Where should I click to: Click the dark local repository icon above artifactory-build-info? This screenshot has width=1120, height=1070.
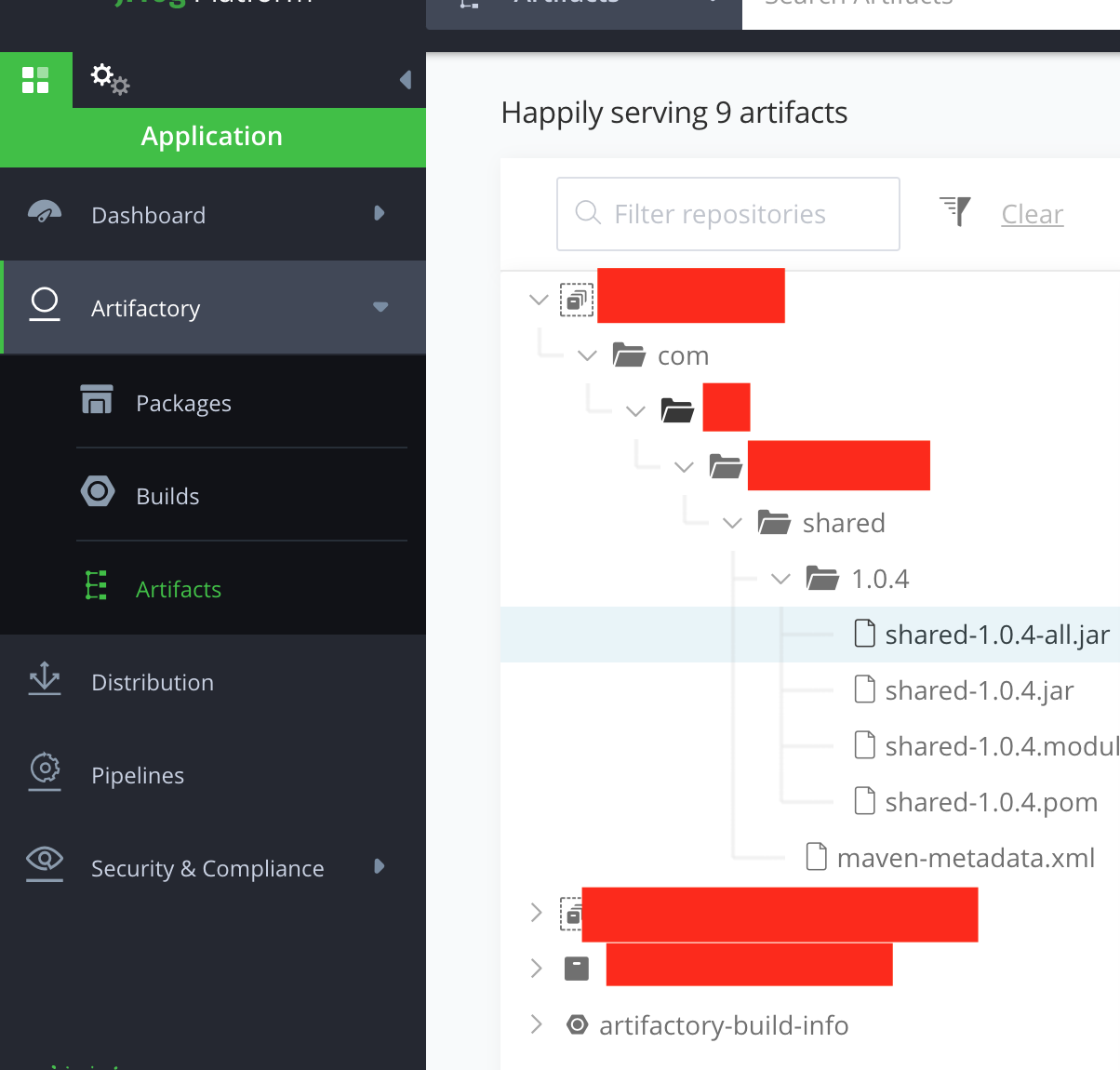coord(577,969)
